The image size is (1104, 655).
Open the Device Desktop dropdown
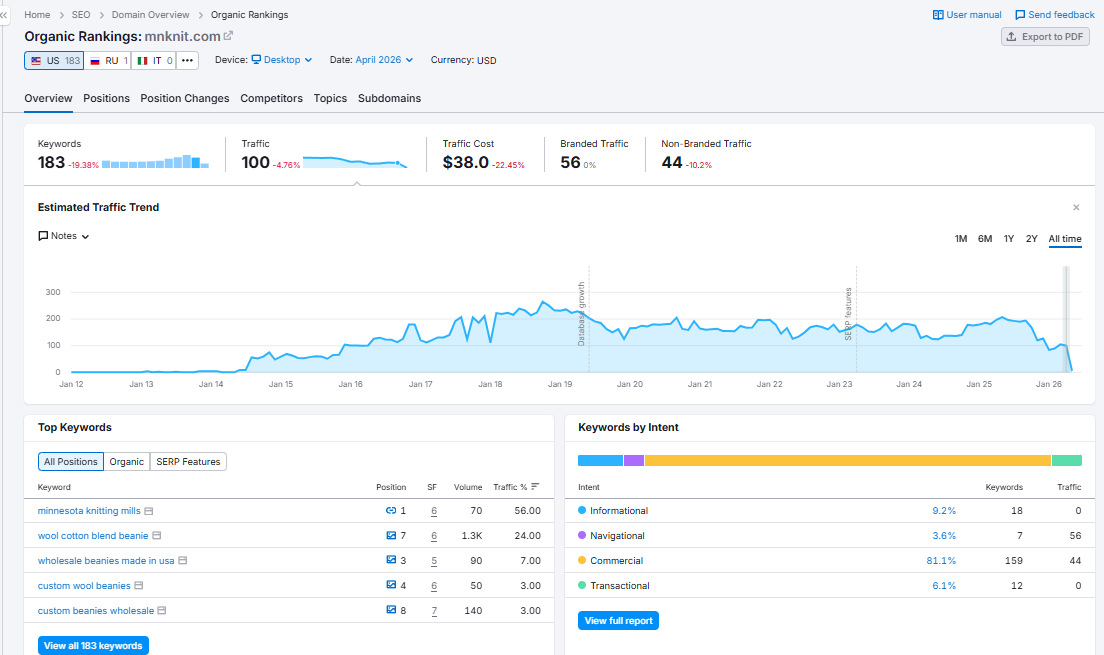click(x=282, y=60)
